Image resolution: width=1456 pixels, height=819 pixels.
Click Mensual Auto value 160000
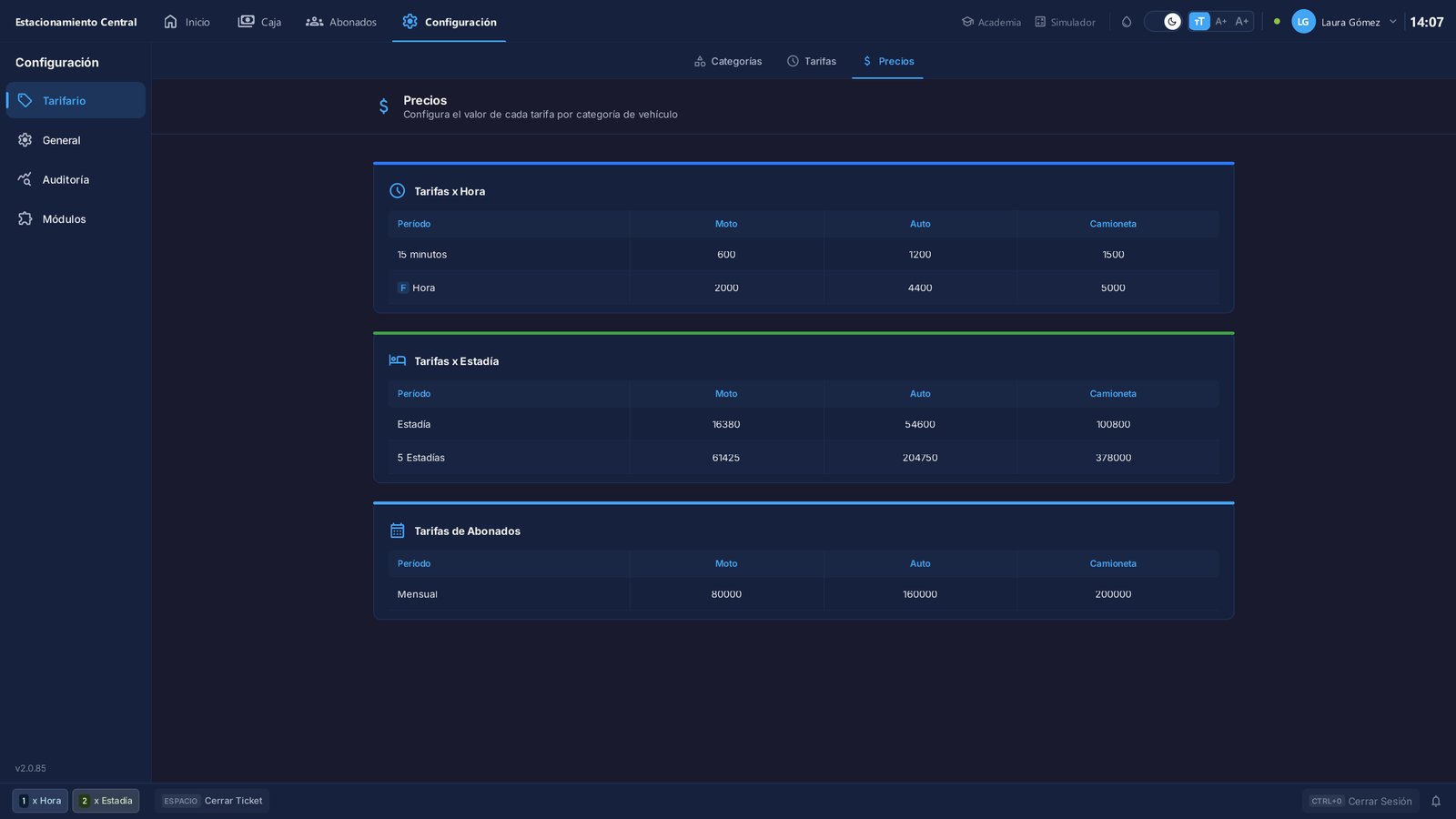(x=920, y=594)
